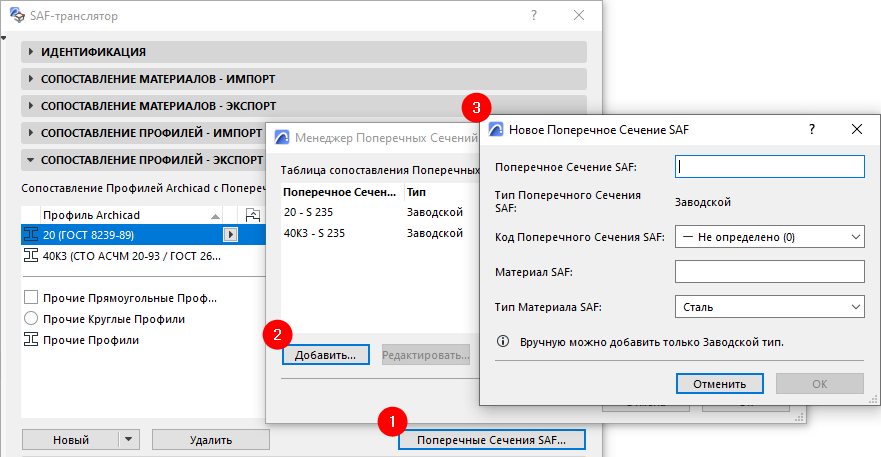Click the Удалить button
Screen dimensions: 881x457
pos(211,440)
